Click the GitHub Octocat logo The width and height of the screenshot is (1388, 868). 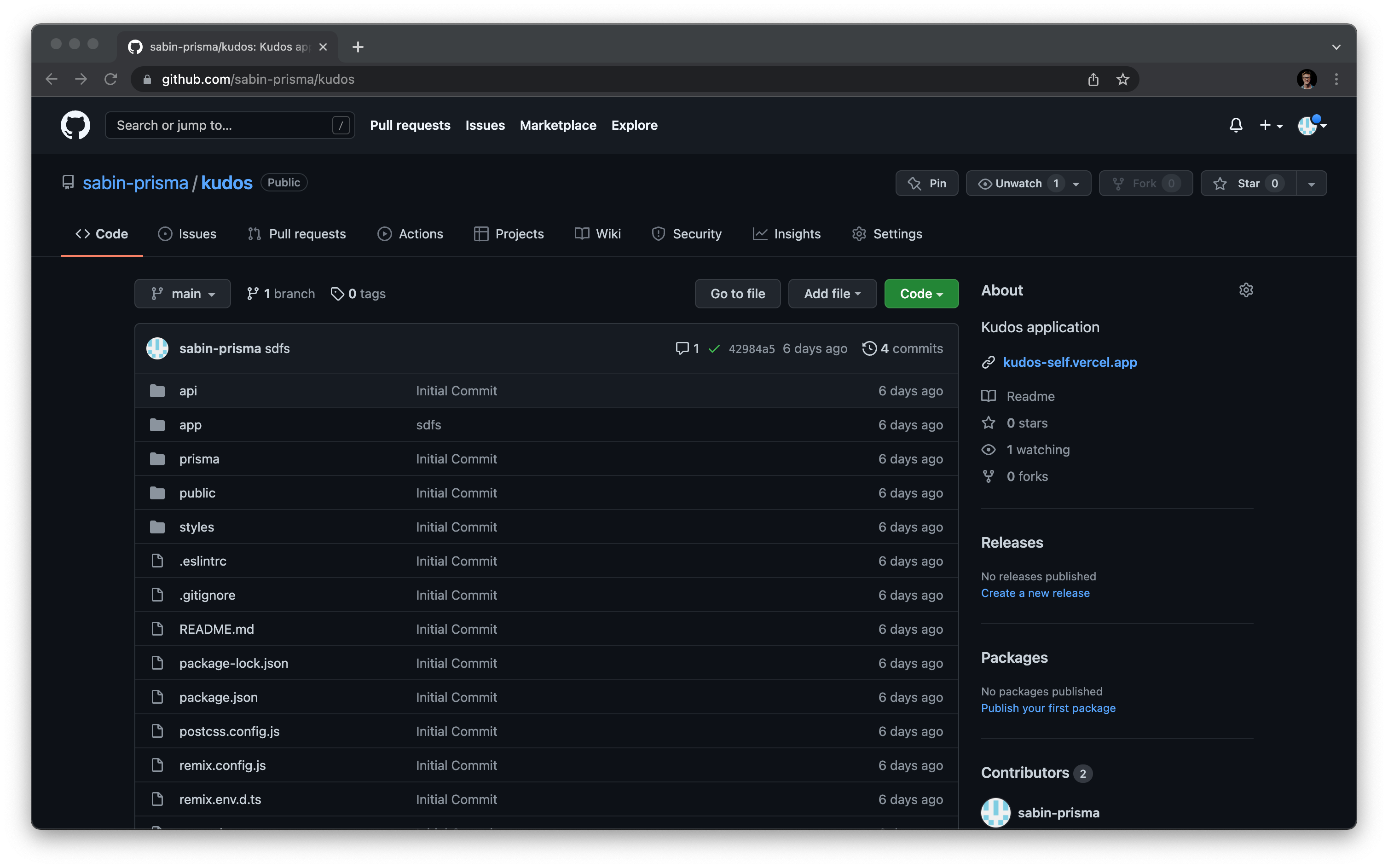[75, 125]
